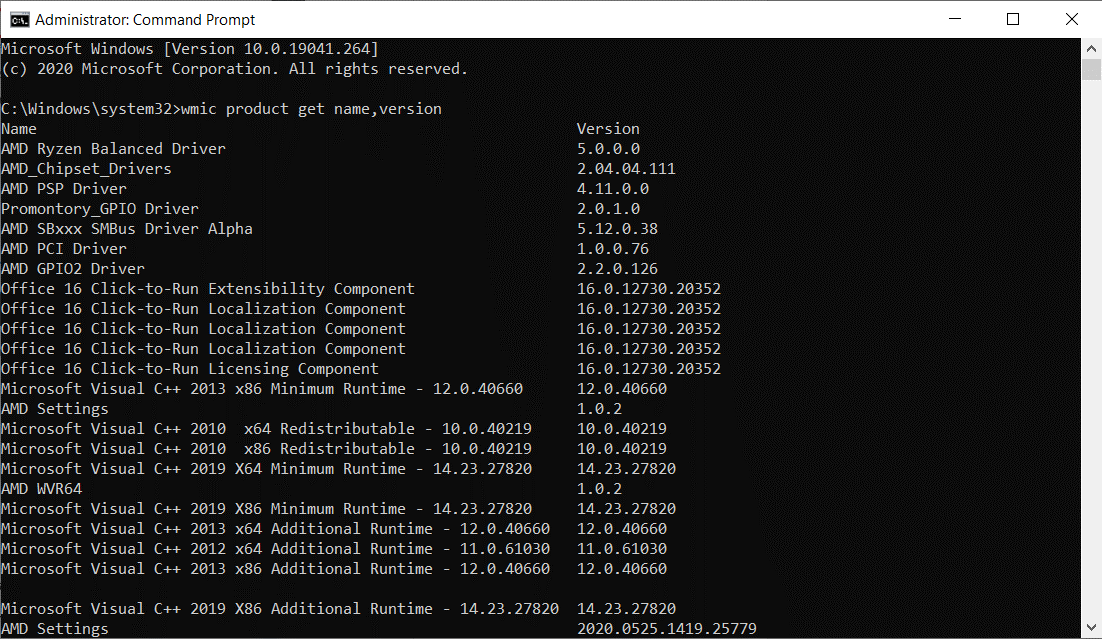The height and width of the screenshot is (639, 1102).
Task: Click version value '5.12.0.38'
Action: 618,228
